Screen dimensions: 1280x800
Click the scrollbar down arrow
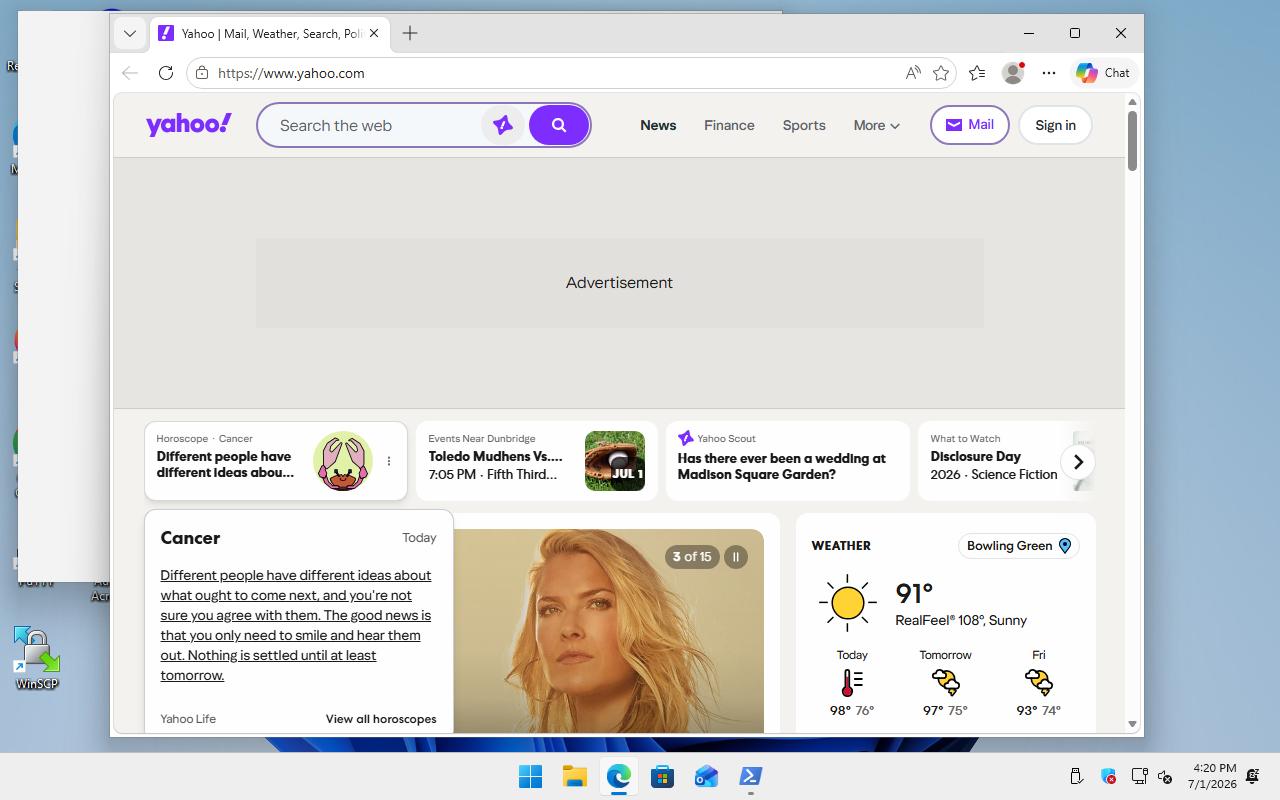tap(1132, 724)
